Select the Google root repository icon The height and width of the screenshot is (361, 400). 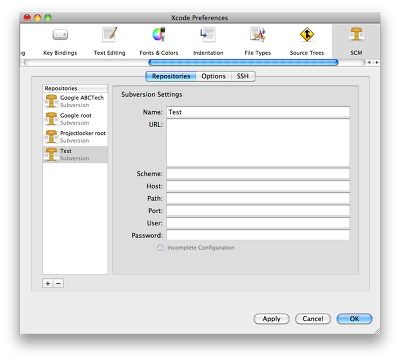click(x=51, y=119)
